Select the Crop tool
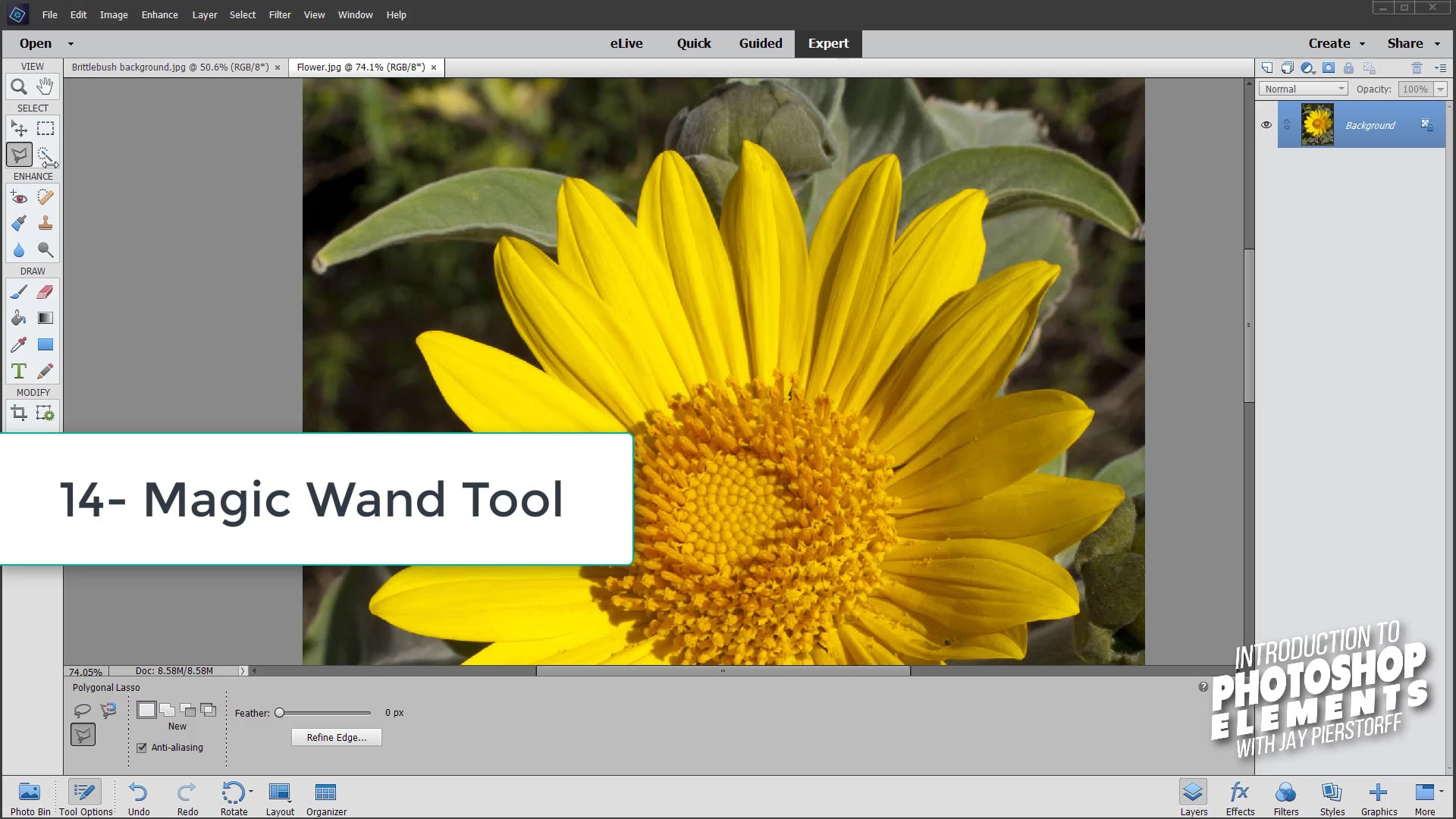Image resolution: width=1456 pixels, height=819 pixels. (19, 413)
